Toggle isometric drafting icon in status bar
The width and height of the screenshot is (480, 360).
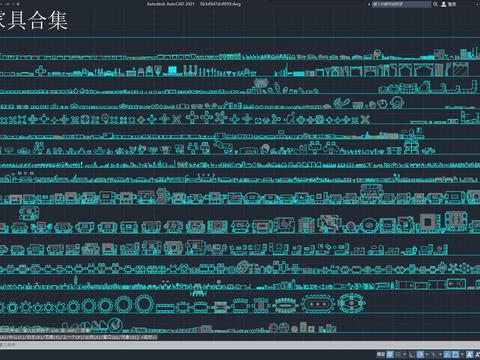(x=434, y=354)
